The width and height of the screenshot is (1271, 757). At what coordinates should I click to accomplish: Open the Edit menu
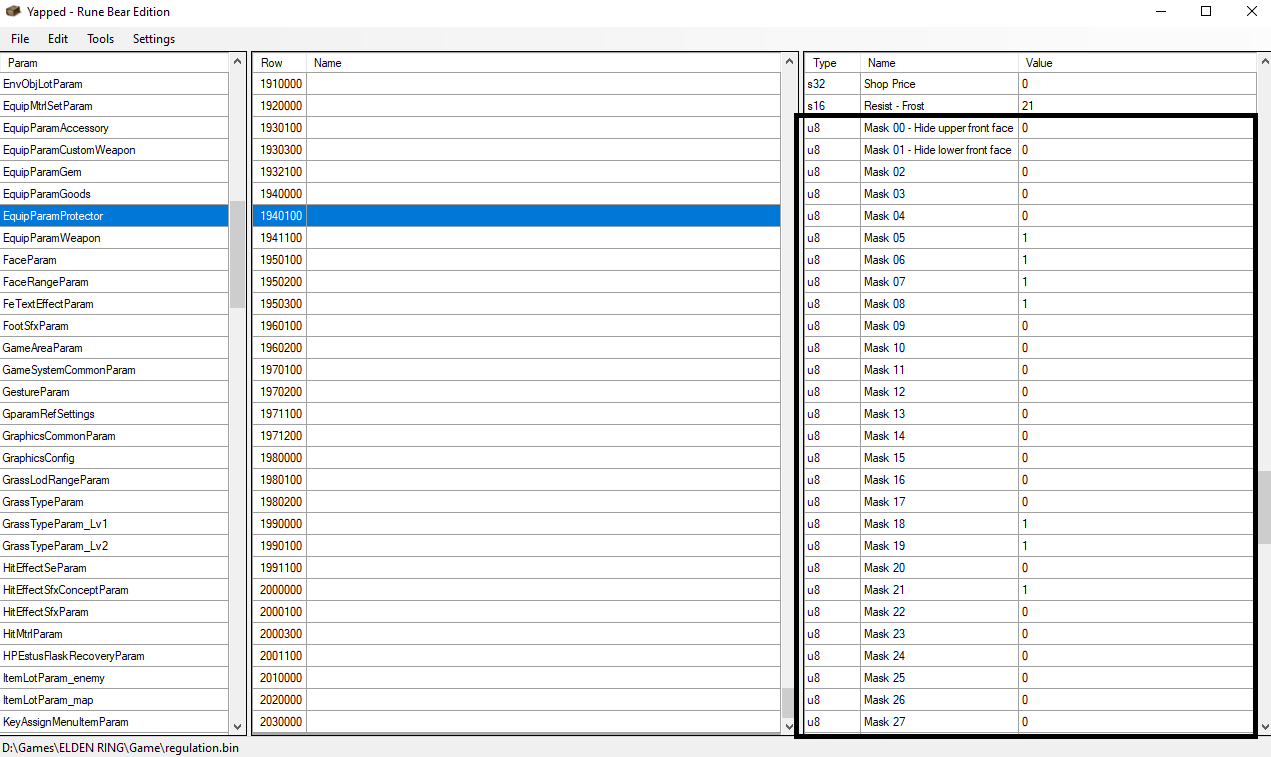(58, 39)
